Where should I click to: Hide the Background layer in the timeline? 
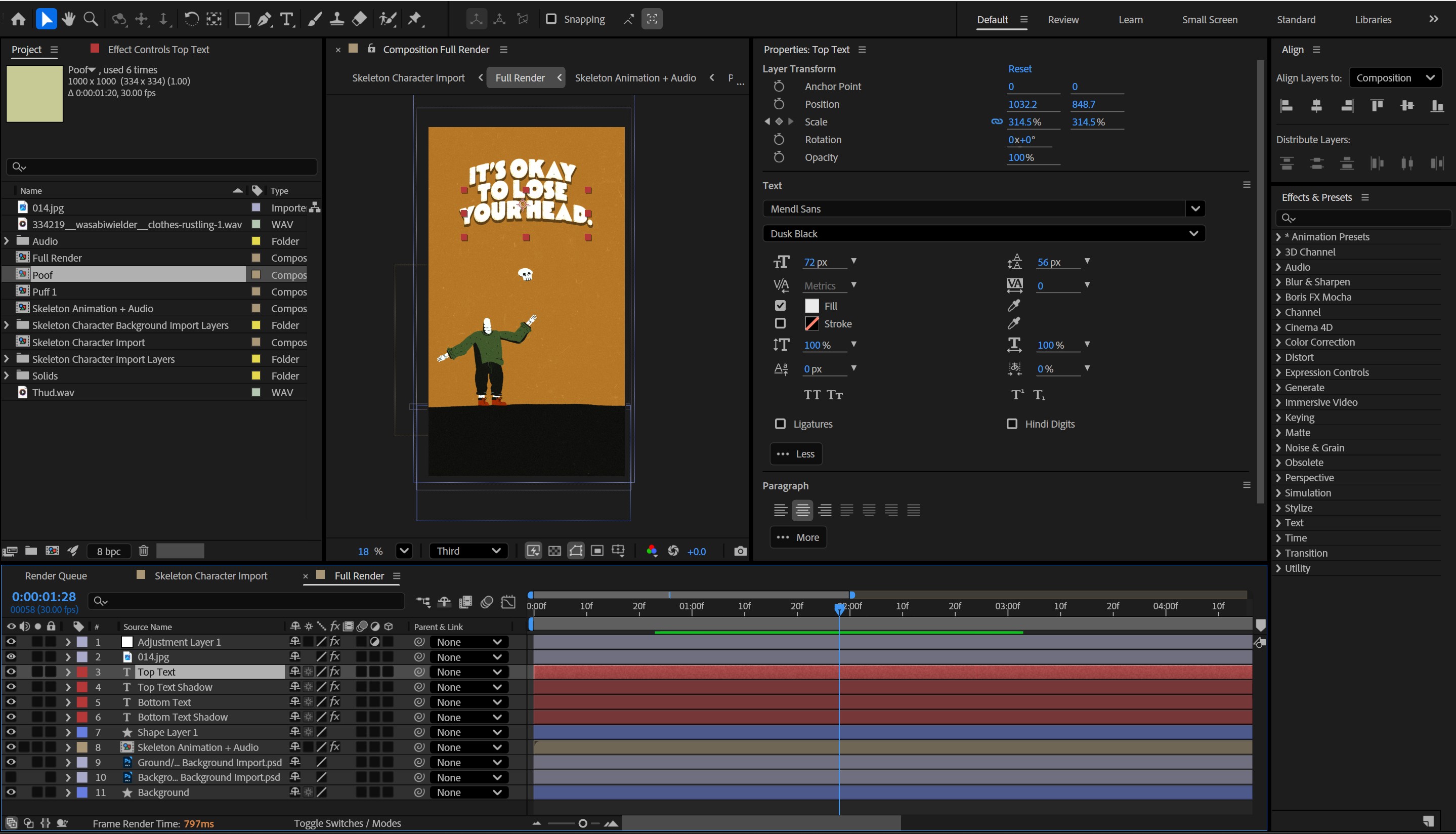click(10, 792)
